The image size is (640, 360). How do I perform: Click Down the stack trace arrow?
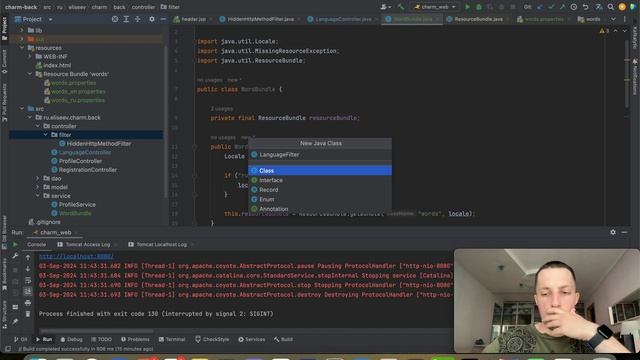click(x=28, y=269)
